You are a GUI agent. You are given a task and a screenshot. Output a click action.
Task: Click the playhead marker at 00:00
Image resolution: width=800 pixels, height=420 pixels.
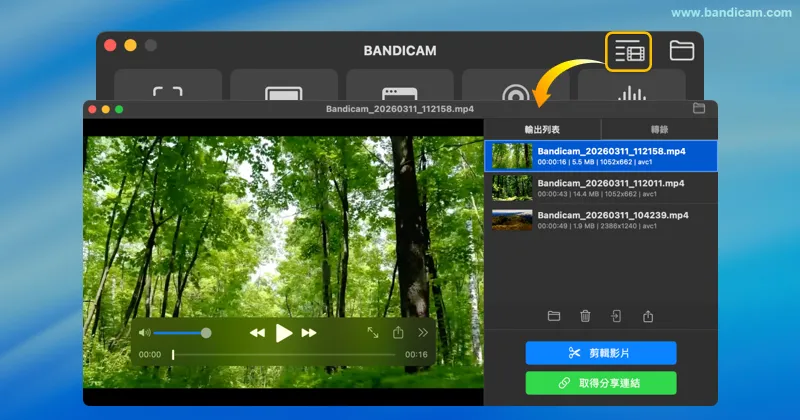pos(173,354)
